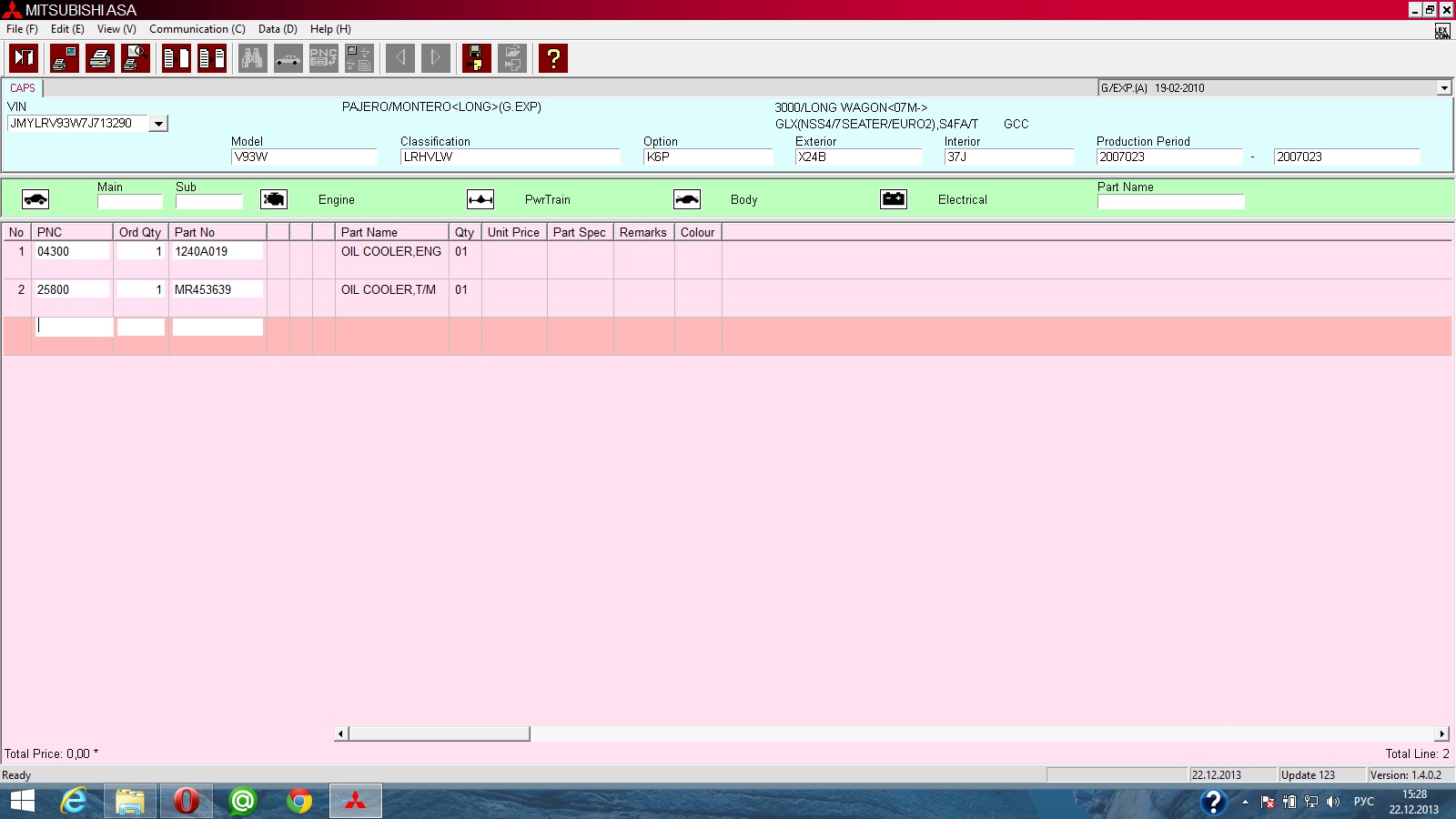
Task: Click the red question mark help icon
Action: tap(552, 58)
